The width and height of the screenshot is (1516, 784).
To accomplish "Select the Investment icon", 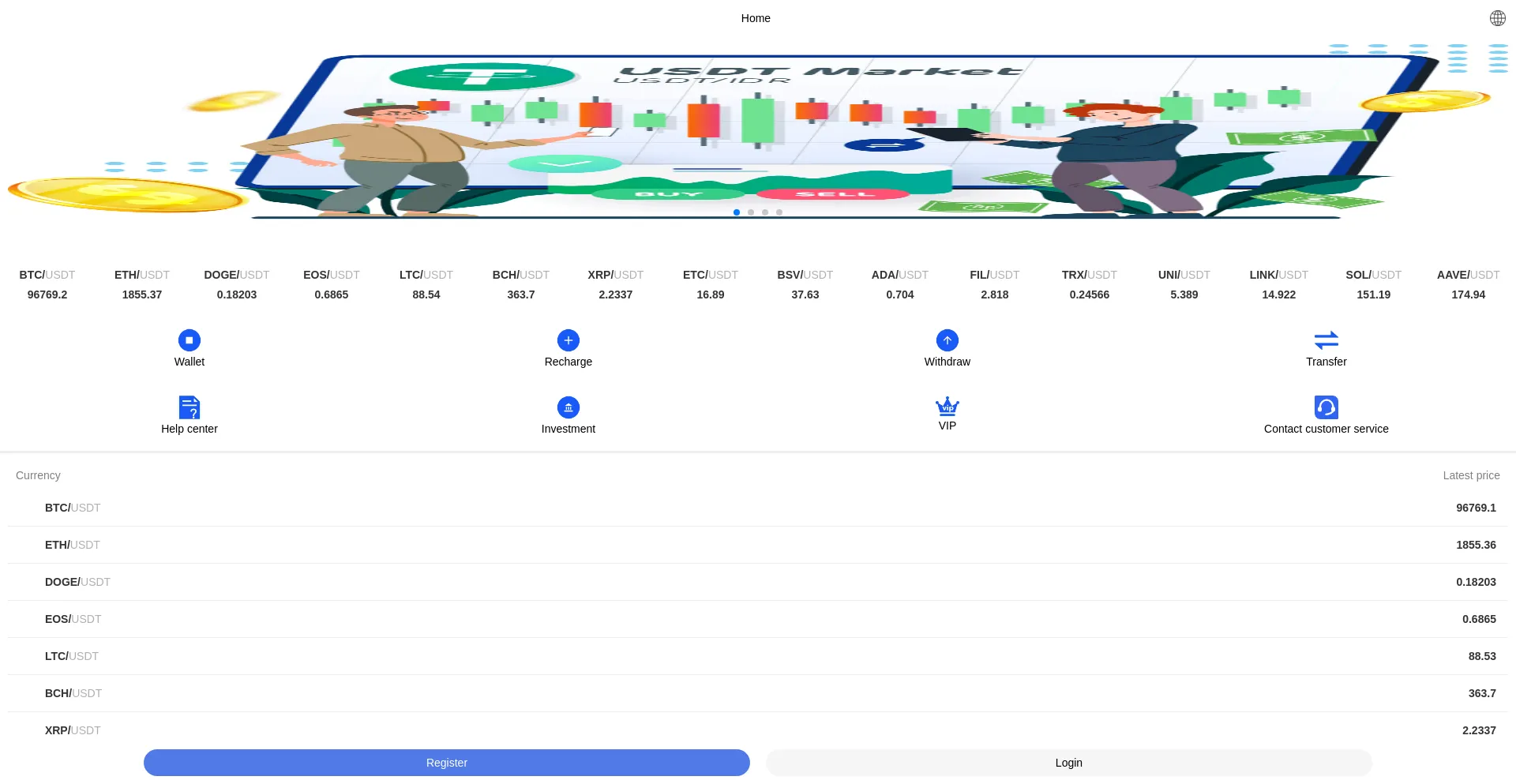I will pyautogui.click(x=568, y=415).
